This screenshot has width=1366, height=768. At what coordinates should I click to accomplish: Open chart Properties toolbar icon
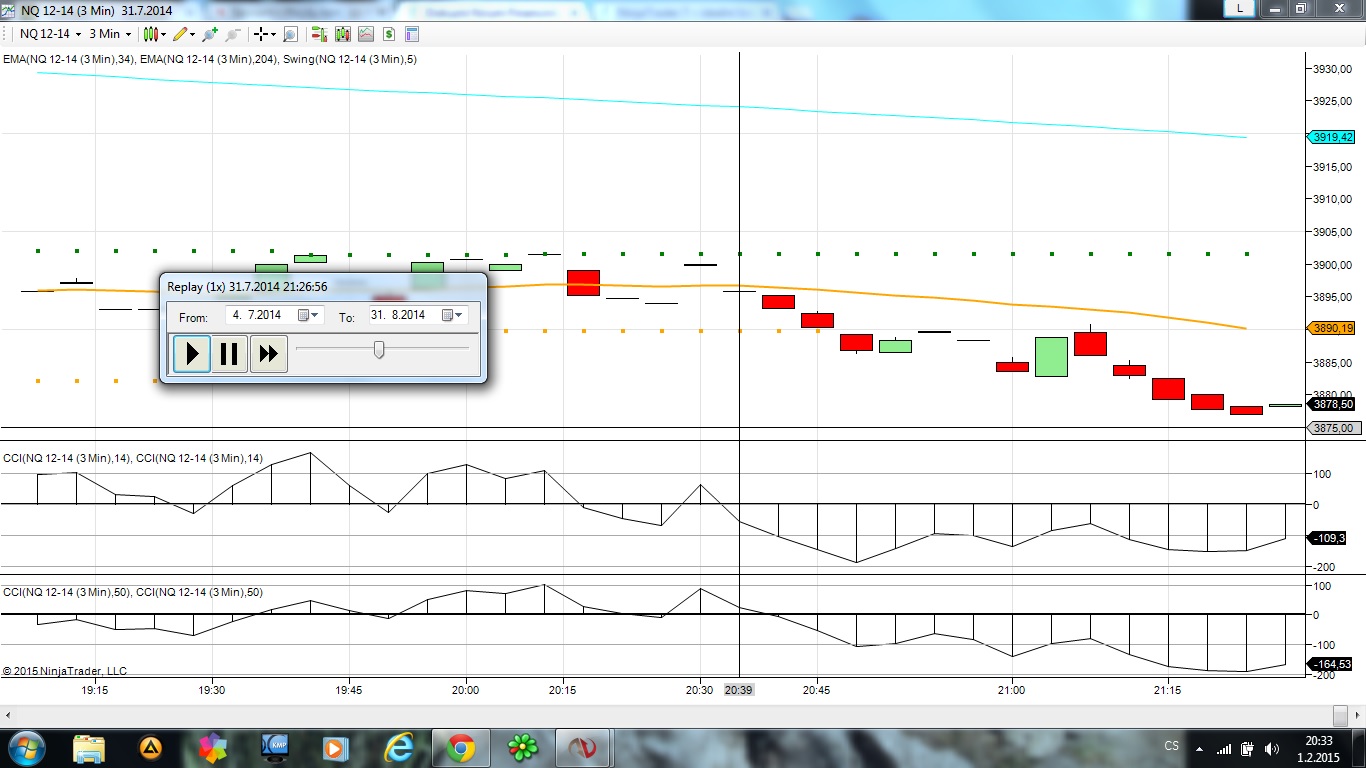[412, 34]
